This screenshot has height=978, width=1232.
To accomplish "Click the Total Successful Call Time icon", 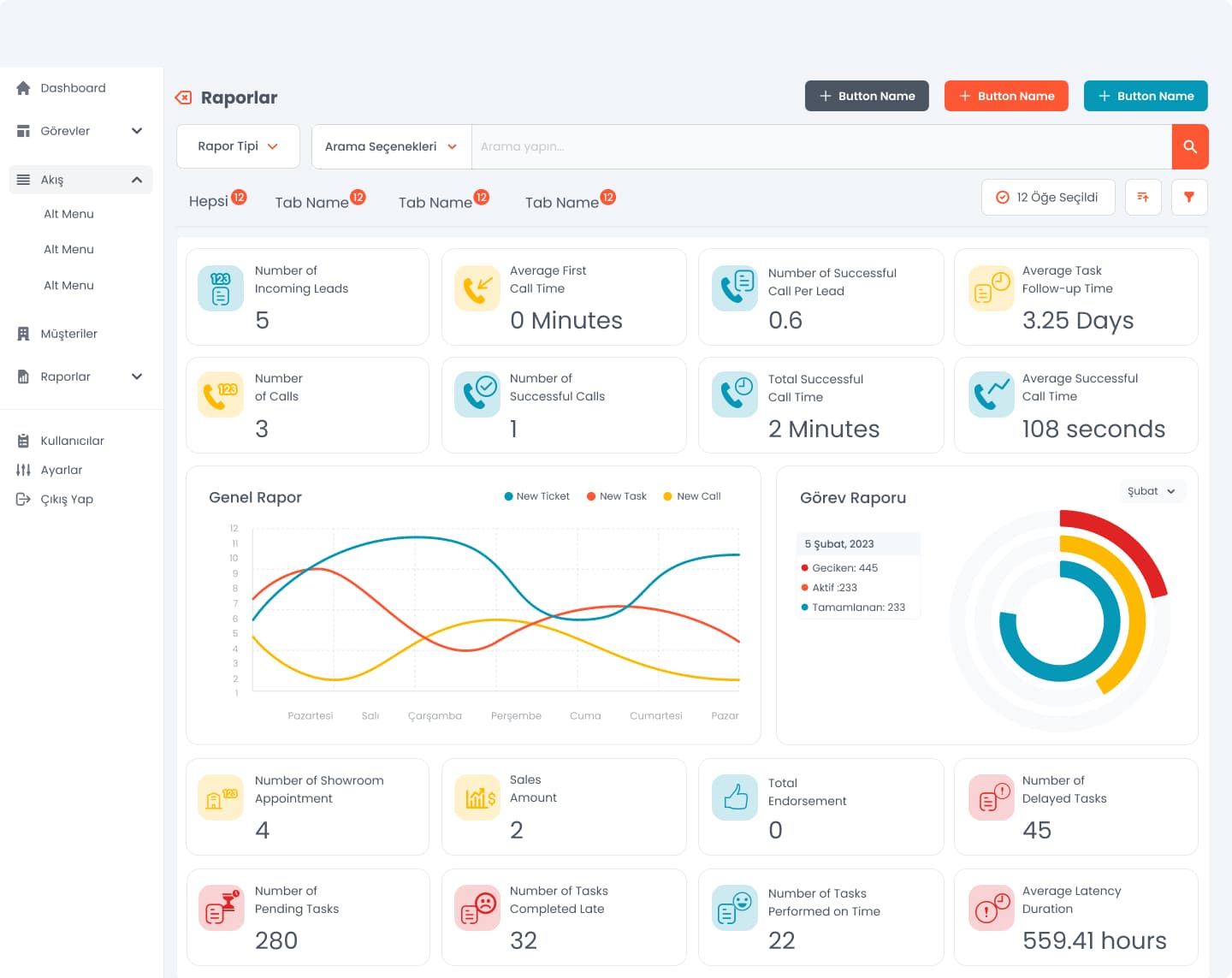I will [x=735, y=394].
